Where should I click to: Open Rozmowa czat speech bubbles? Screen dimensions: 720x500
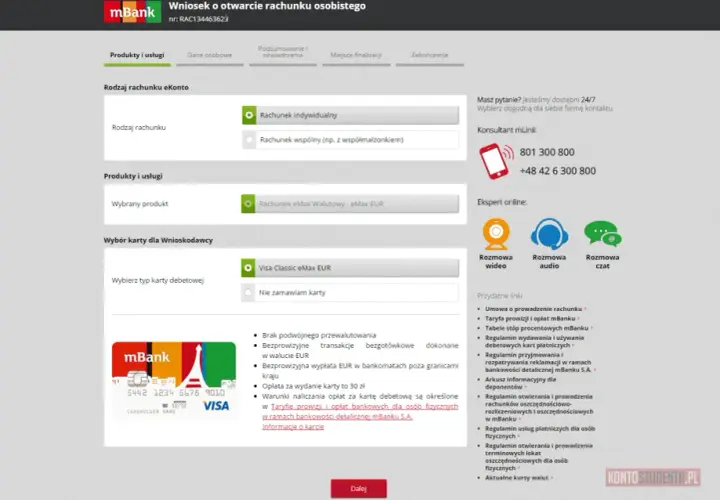click(x=602, y=244)
